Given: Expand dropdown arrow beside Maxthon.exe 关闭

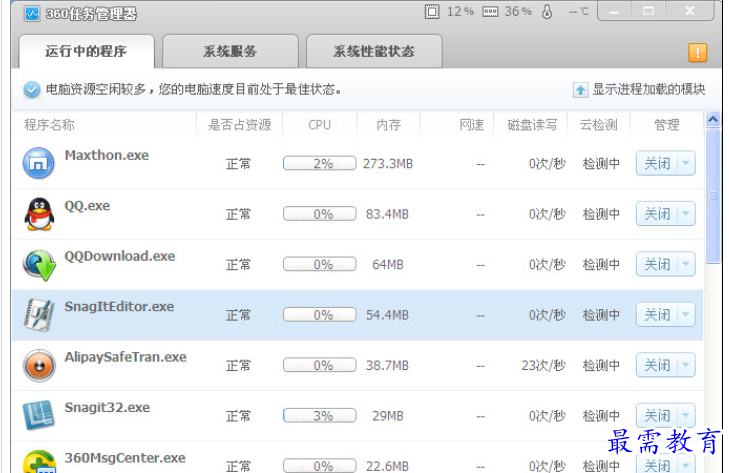Looking at the screenshot, I should (686, 163).
